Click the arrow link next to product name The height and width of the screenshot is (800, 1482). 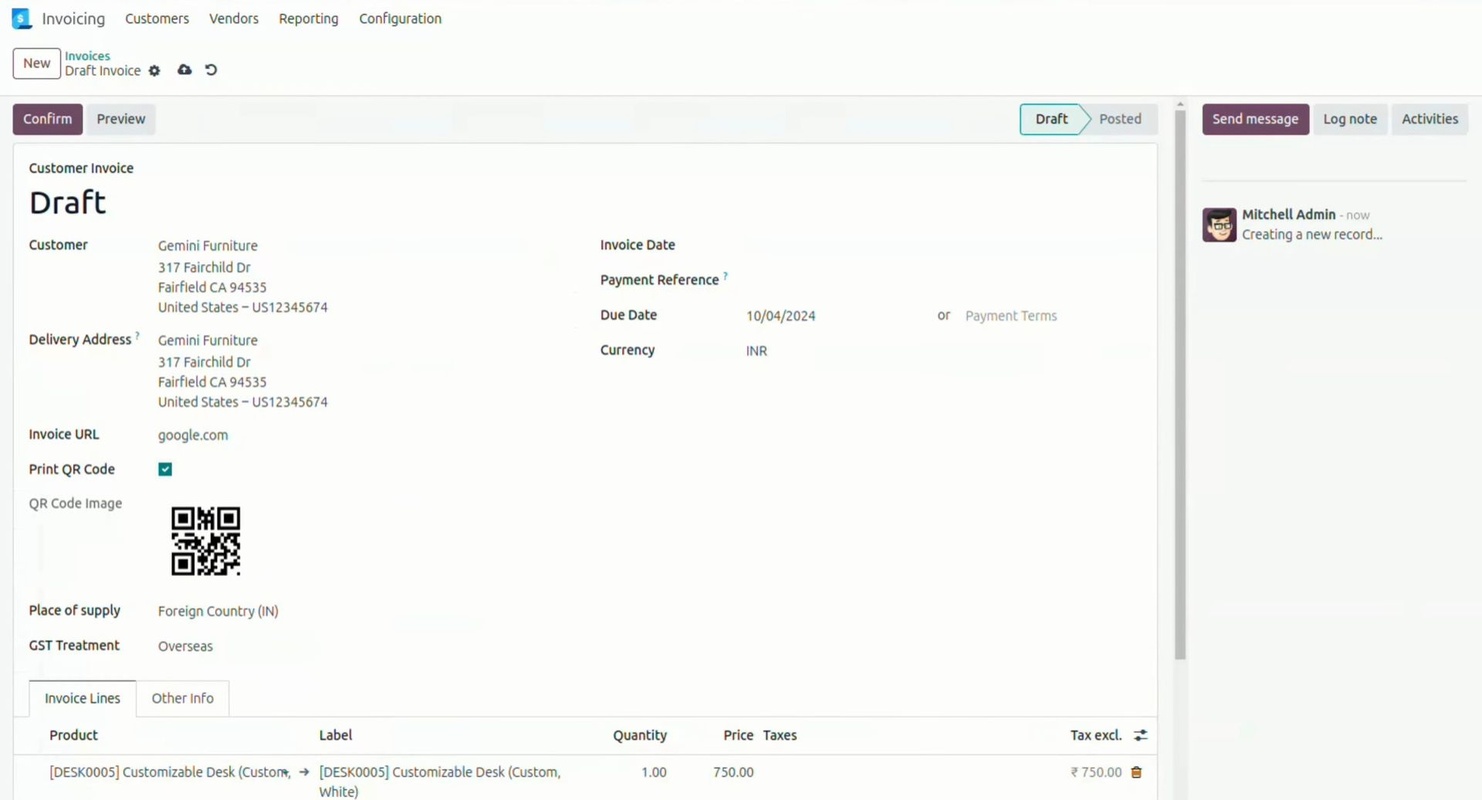(x=304, y=772)
